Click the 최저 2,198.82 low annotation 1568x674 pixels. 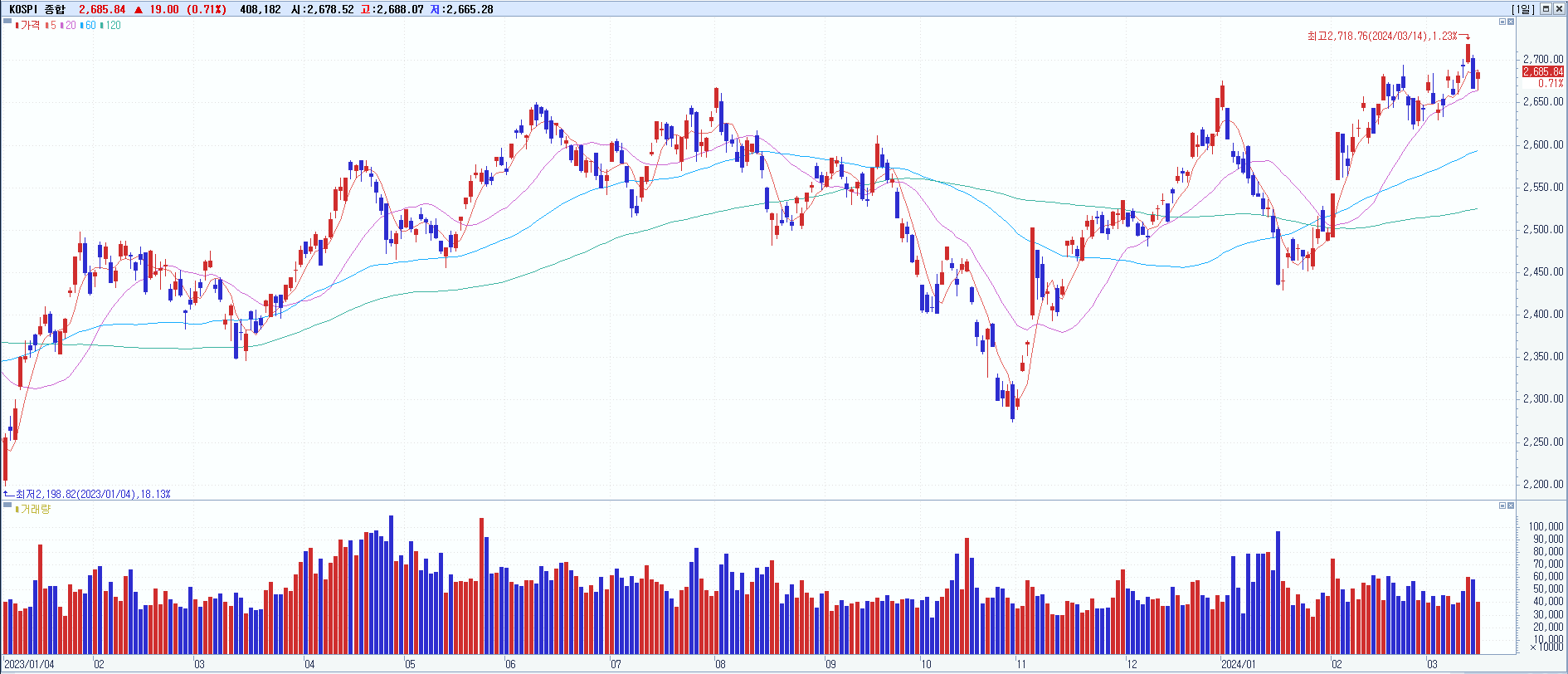93,494
